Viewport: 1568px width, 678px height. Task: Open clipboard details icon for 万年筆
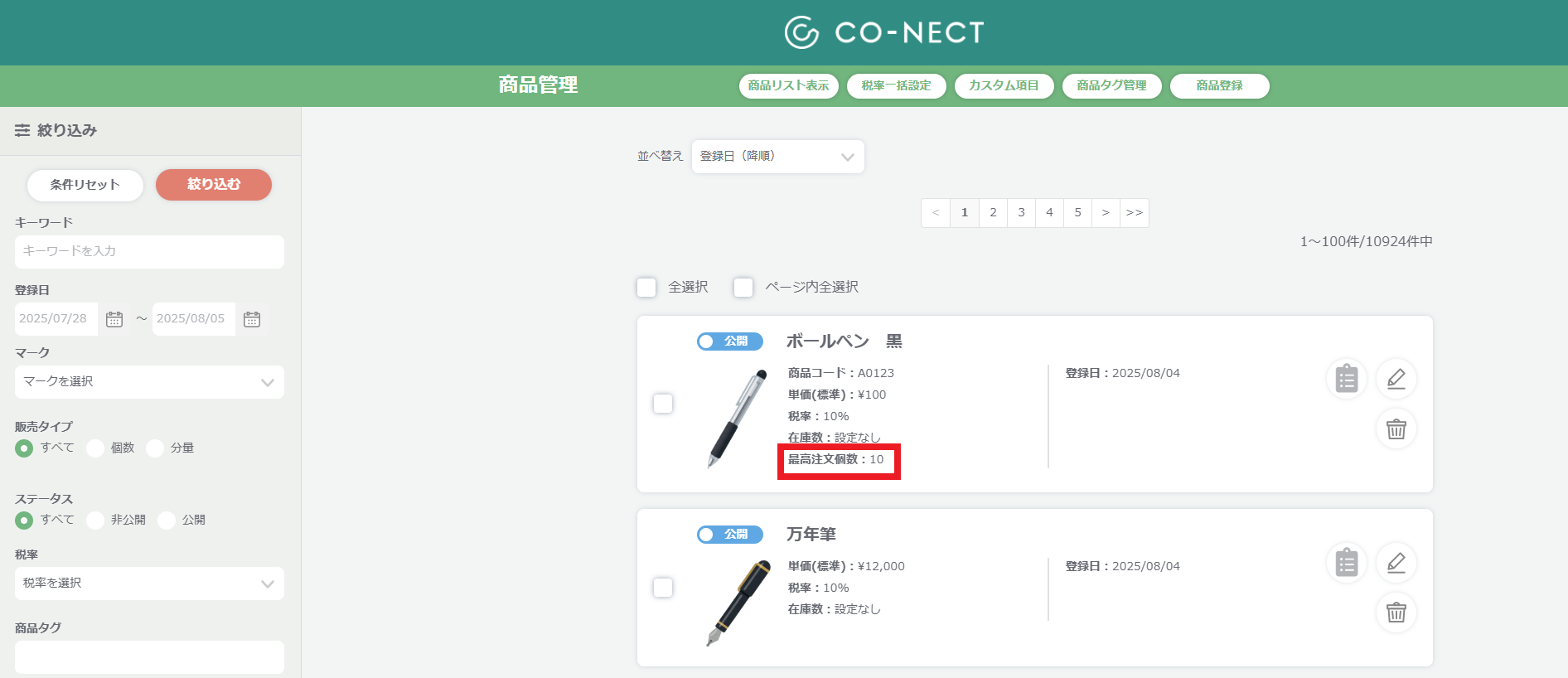coord(1347,563)
